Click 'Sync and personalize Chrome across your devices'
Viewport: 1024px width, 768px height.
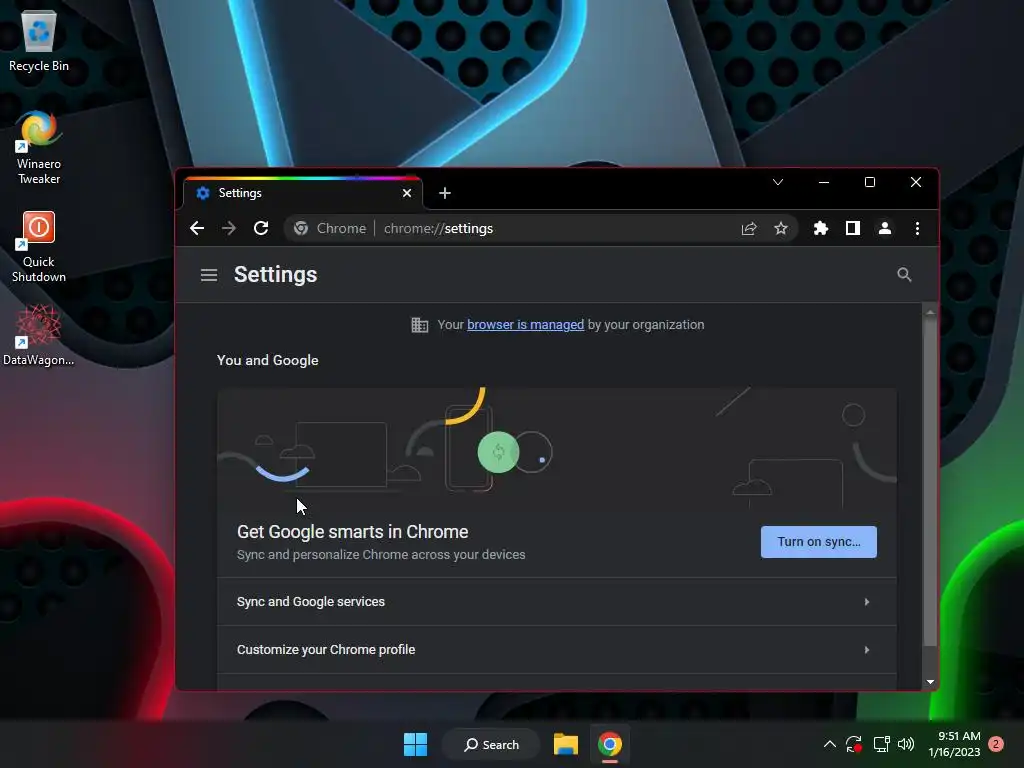point(381,554)
